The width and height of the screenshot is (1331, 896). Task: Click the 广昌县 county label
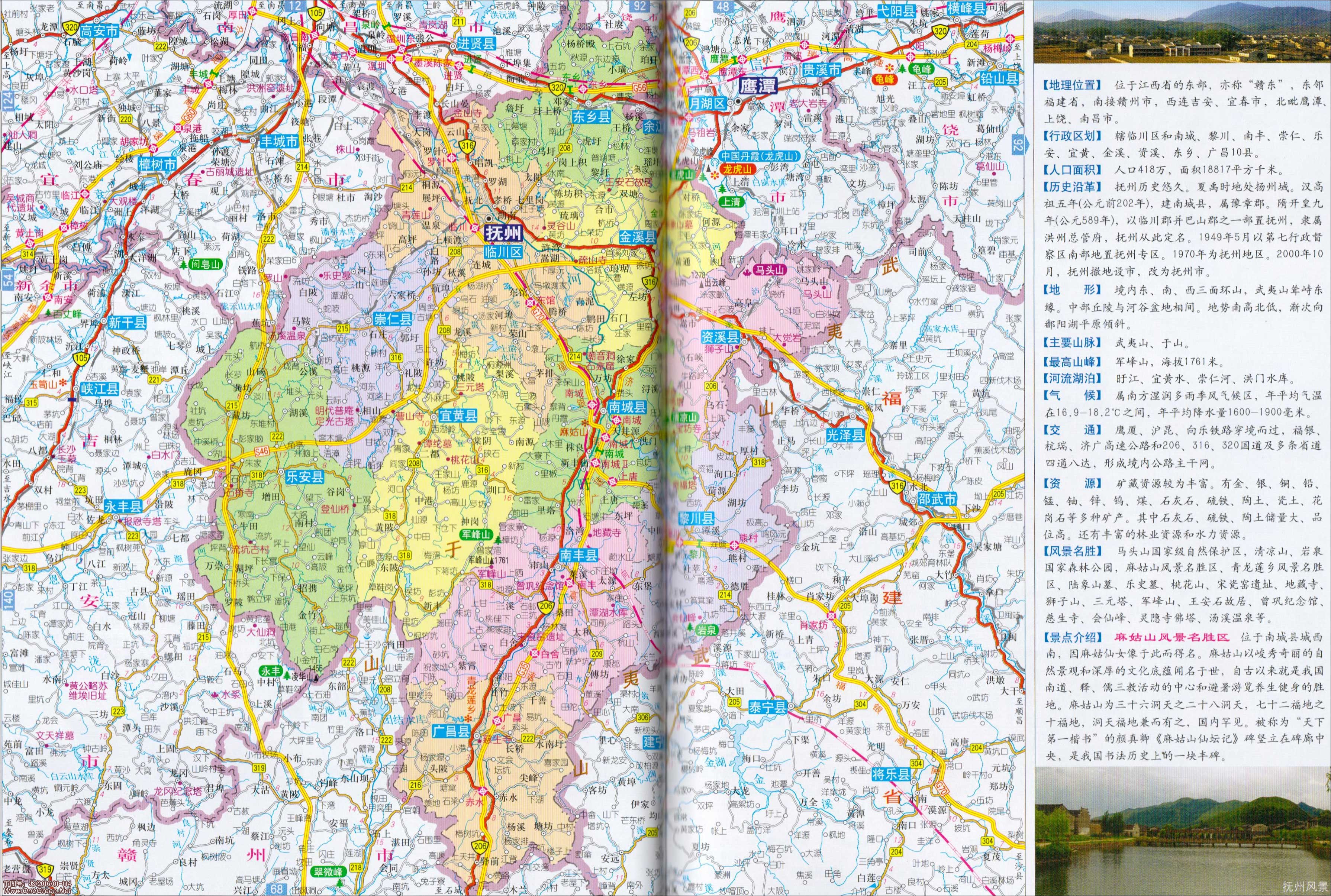coord(451,731)
